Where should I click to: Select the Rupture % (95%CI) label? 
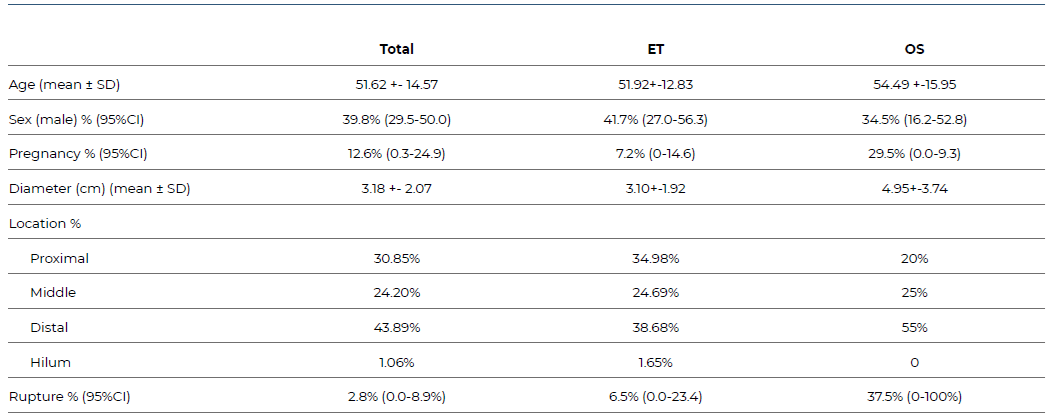69,397
